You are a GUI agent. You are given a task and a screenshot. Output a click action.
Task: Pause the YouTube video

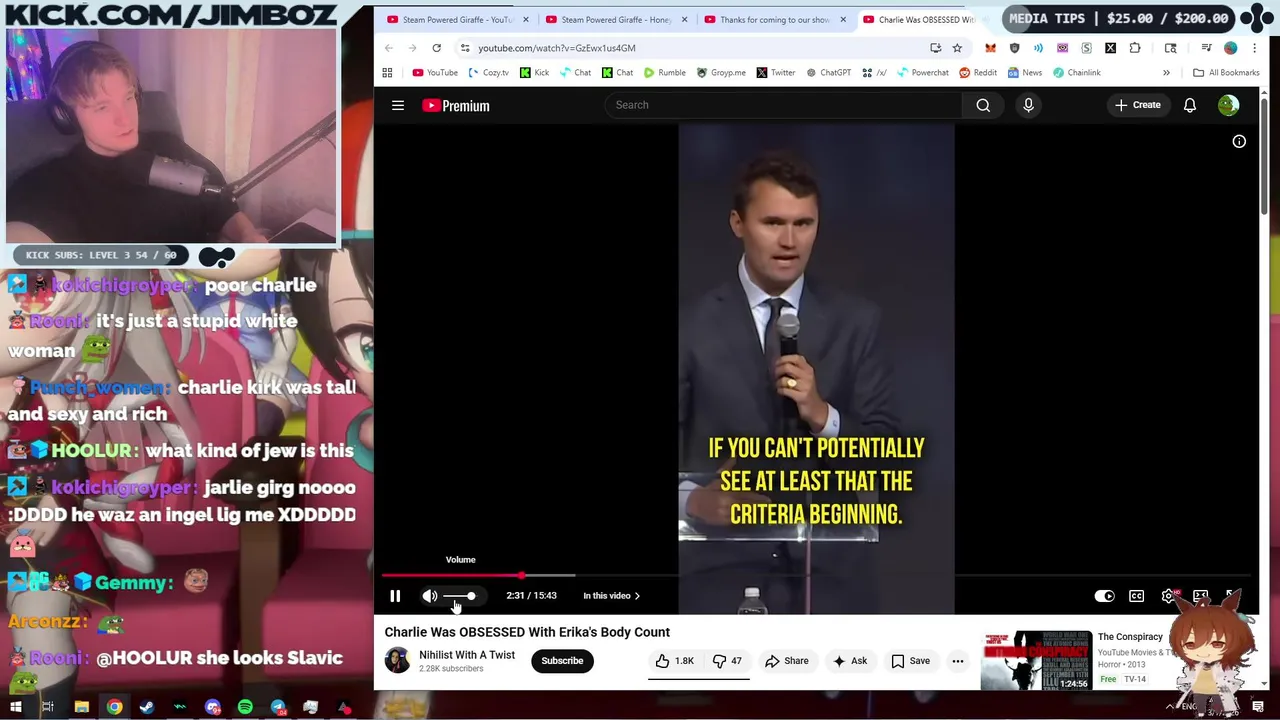[395, 596]
